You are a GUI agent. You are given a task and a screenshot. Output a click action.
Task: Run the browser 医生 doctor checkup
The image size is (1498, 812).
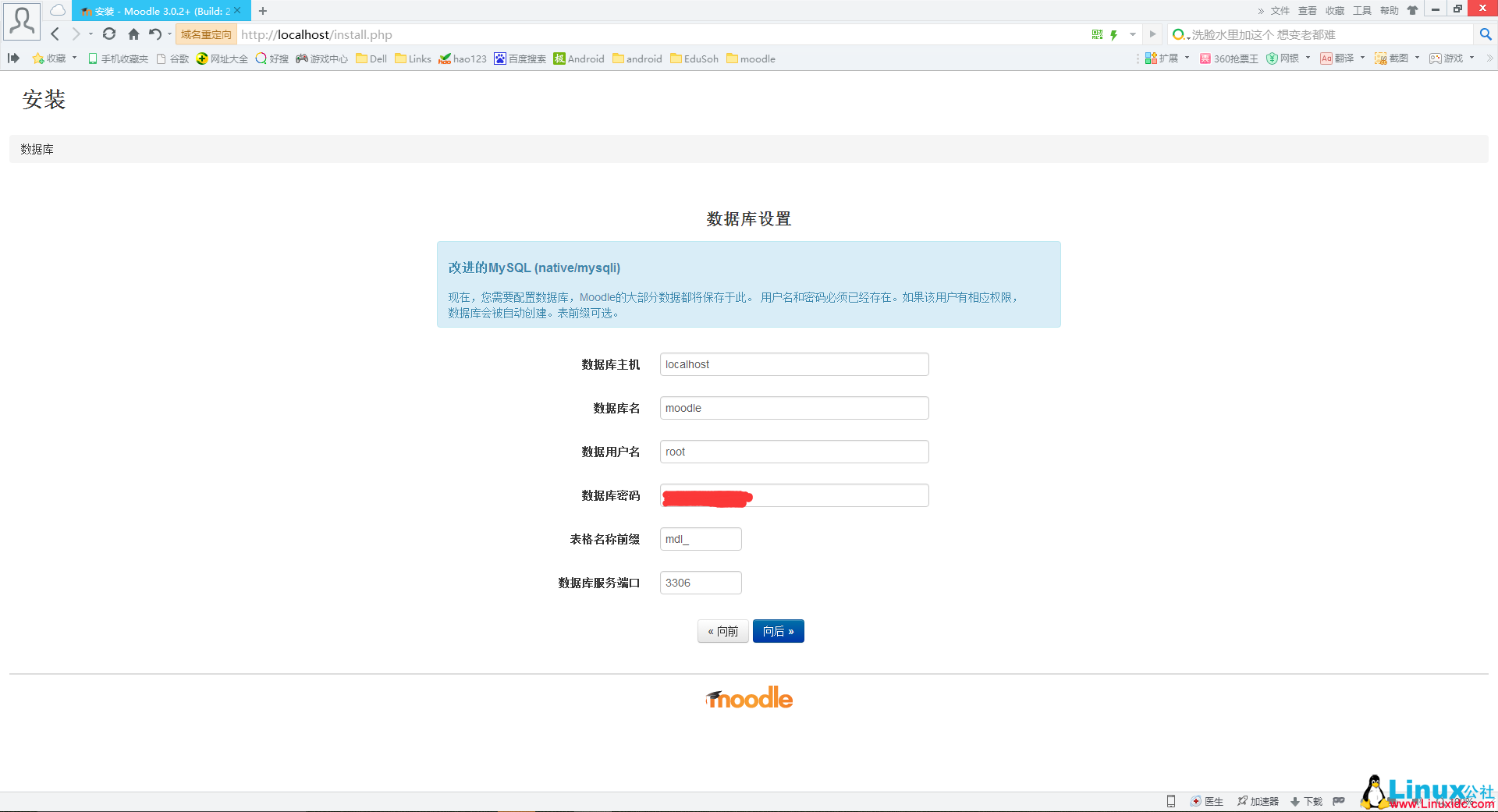1209,801
